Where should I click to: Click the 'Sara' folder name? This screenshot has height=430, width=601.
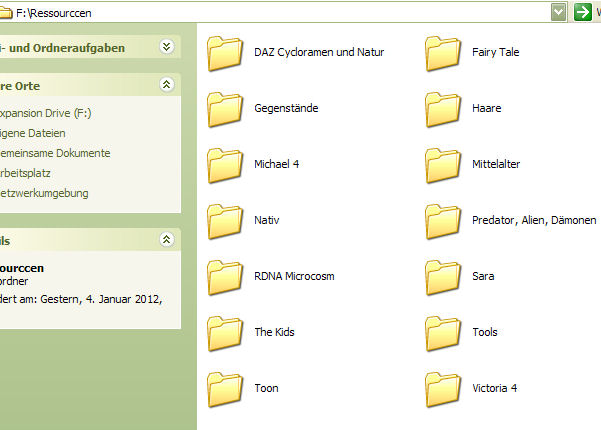pos(483,276)
